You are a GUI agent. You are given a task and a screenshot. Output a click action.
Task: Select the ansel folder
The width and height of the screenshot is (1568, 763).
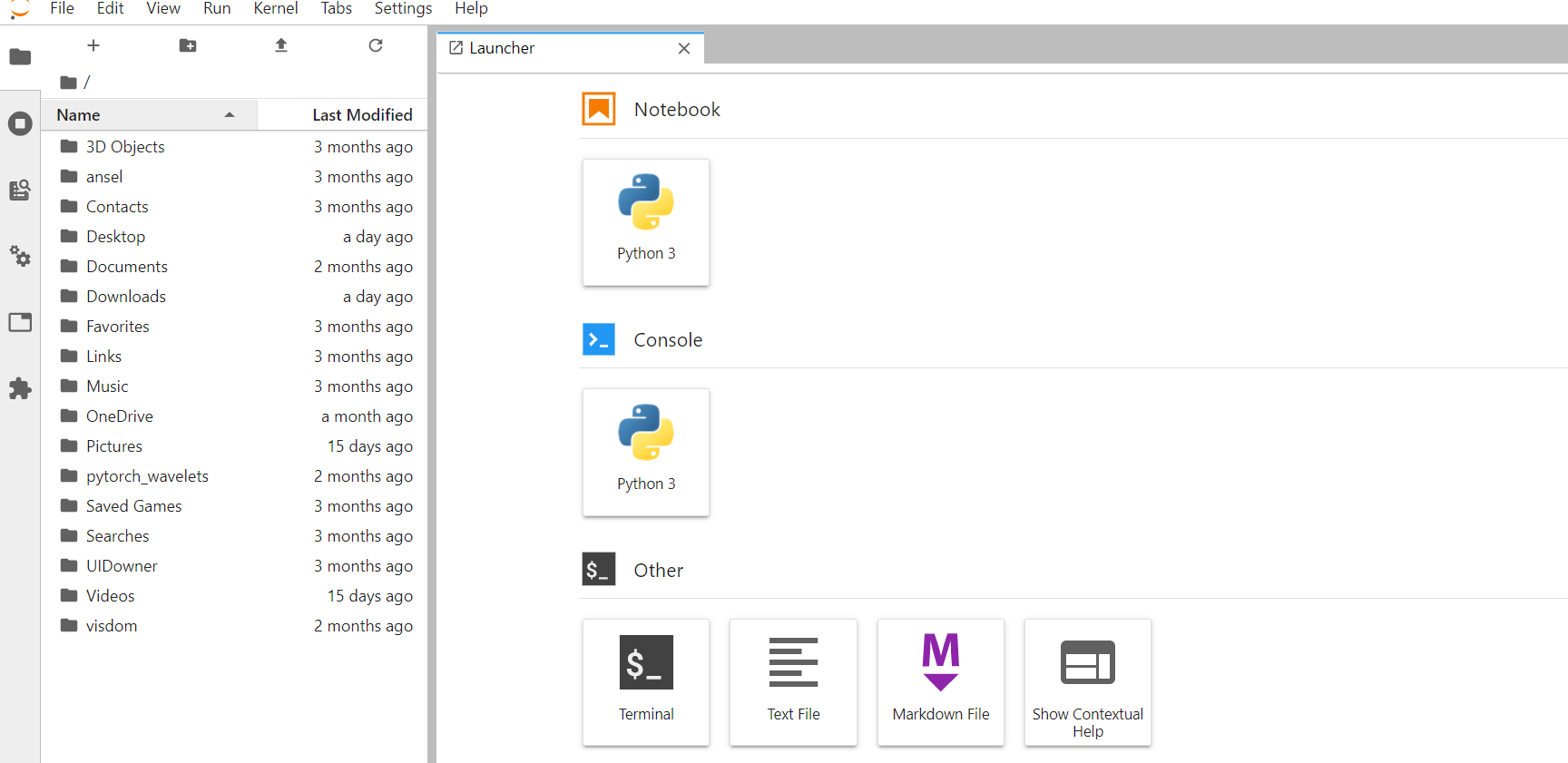(x=234, y=177)
